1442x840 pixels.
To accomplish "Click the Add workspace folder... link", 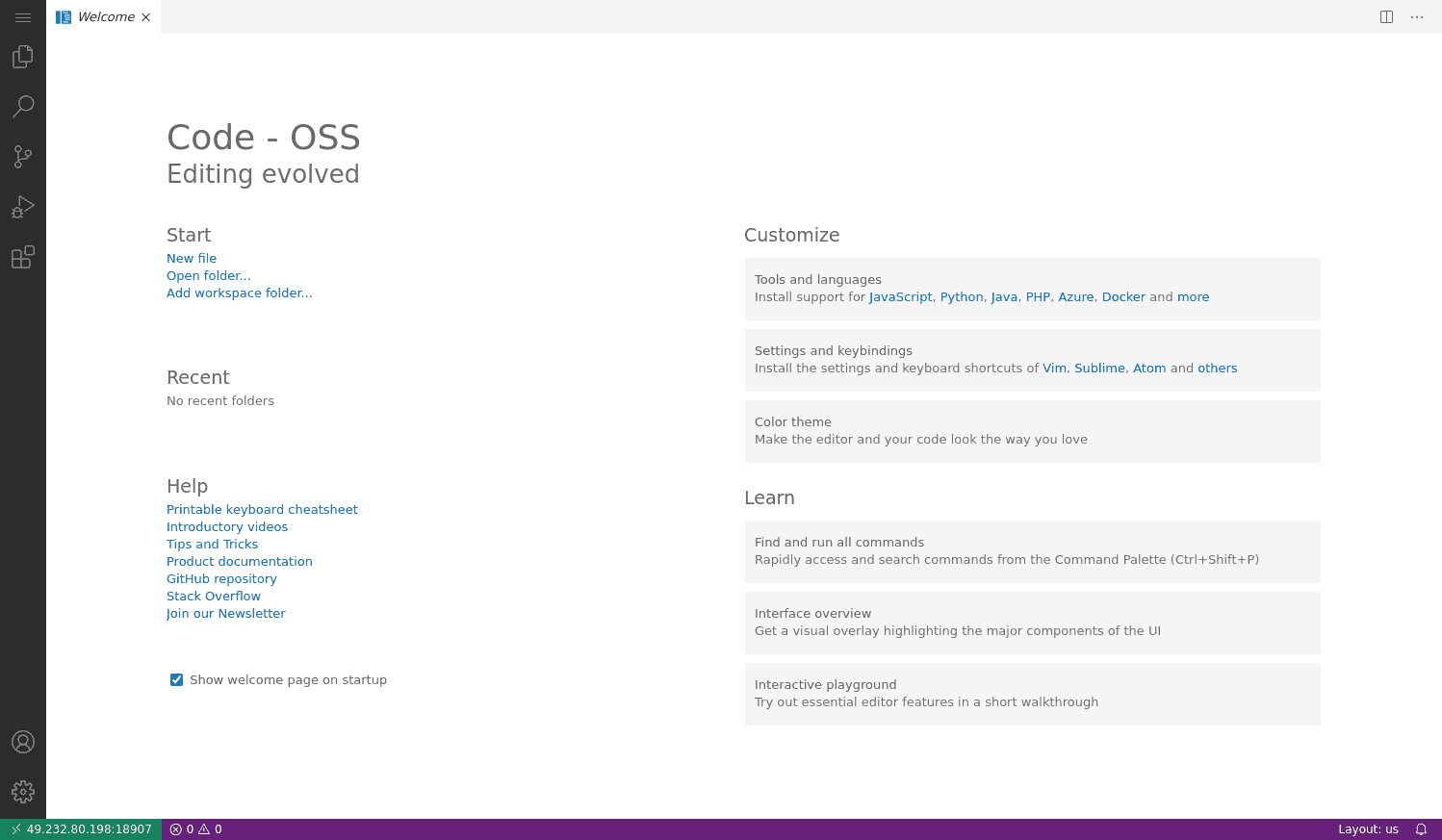I will coord(240,293).
